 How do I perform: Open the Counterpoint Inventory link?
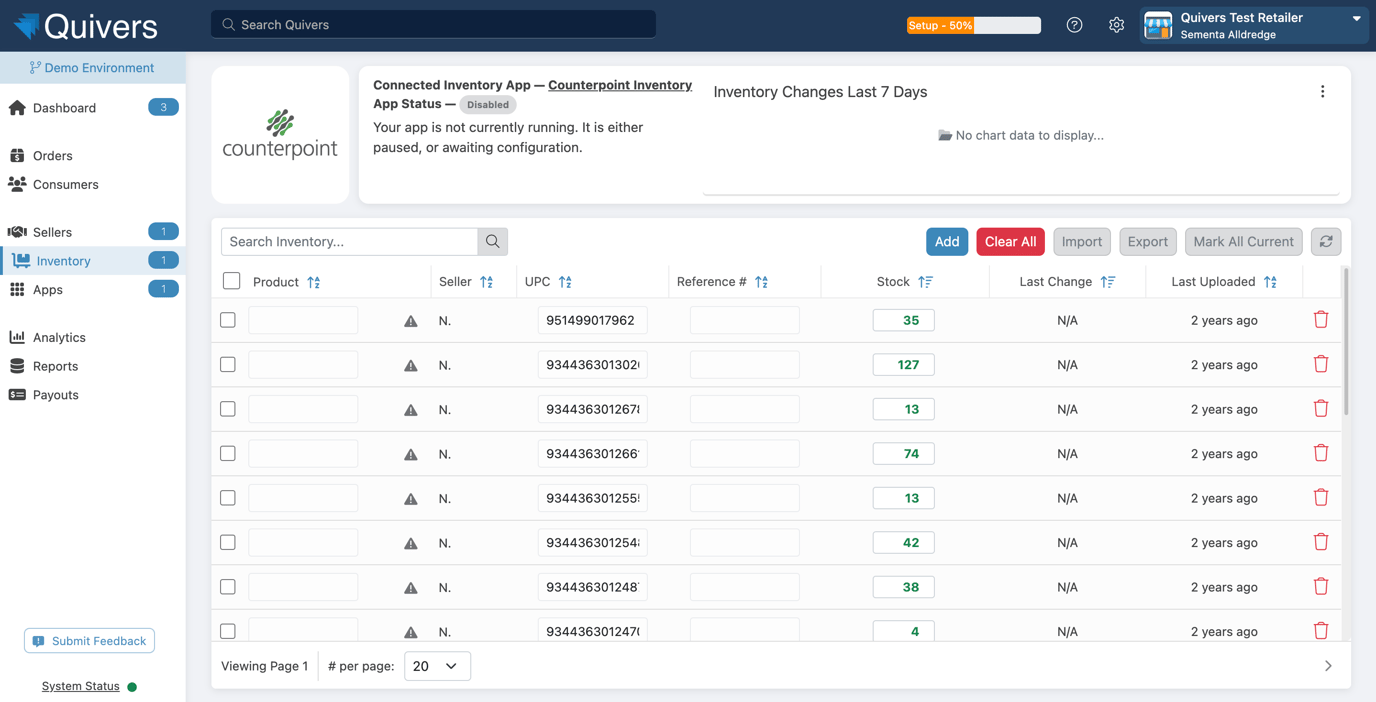(619, 85)
